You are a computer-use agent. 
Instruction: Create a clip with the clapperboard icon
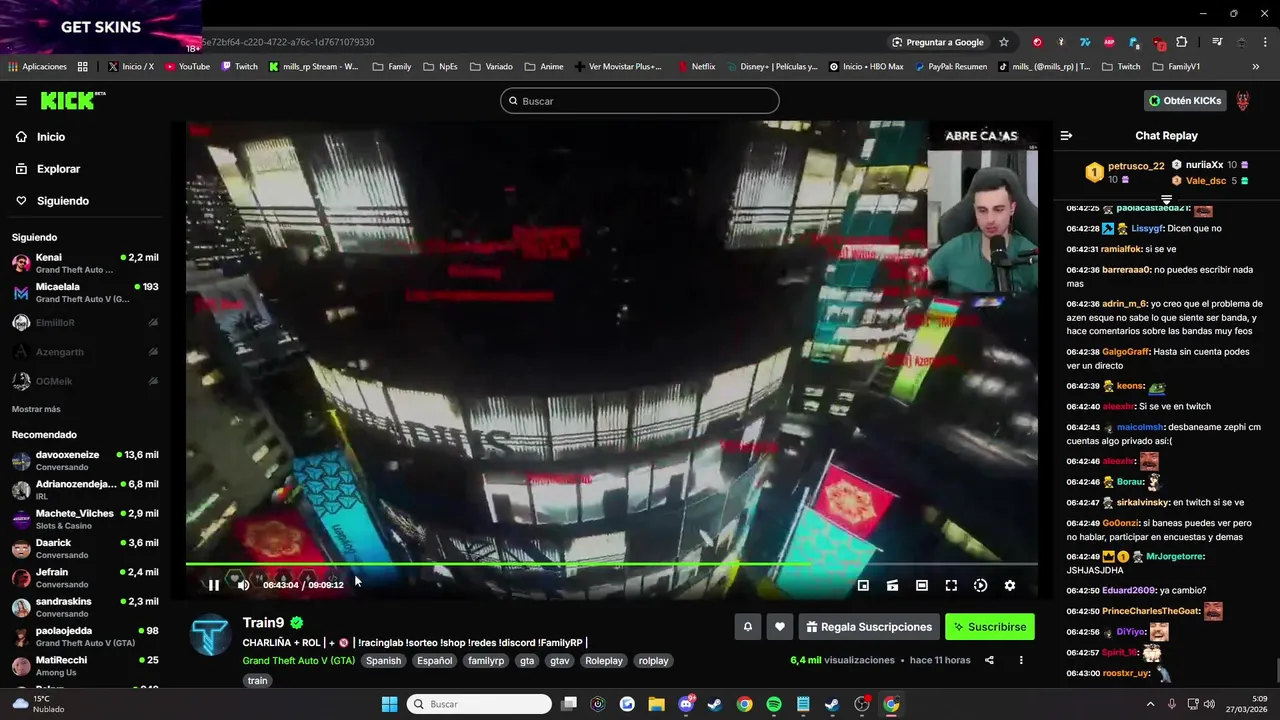pos(892,585)
